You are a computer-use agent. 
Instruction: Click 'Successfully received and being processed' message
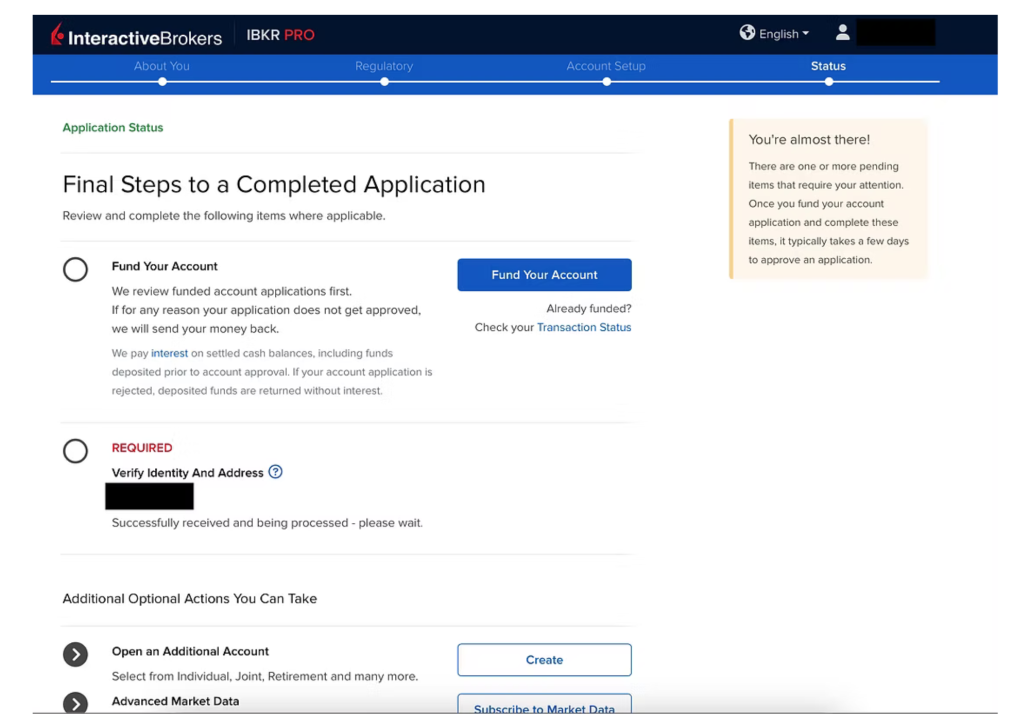pyautogui.click(x=267, y=522)
